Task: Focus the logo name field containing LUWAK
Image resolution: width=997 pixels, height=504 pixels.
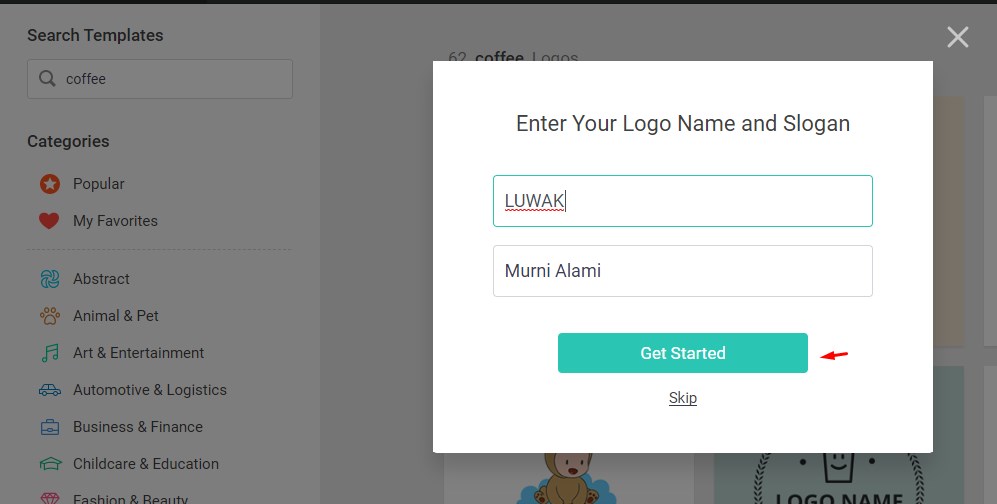Action: click(683, 201)
